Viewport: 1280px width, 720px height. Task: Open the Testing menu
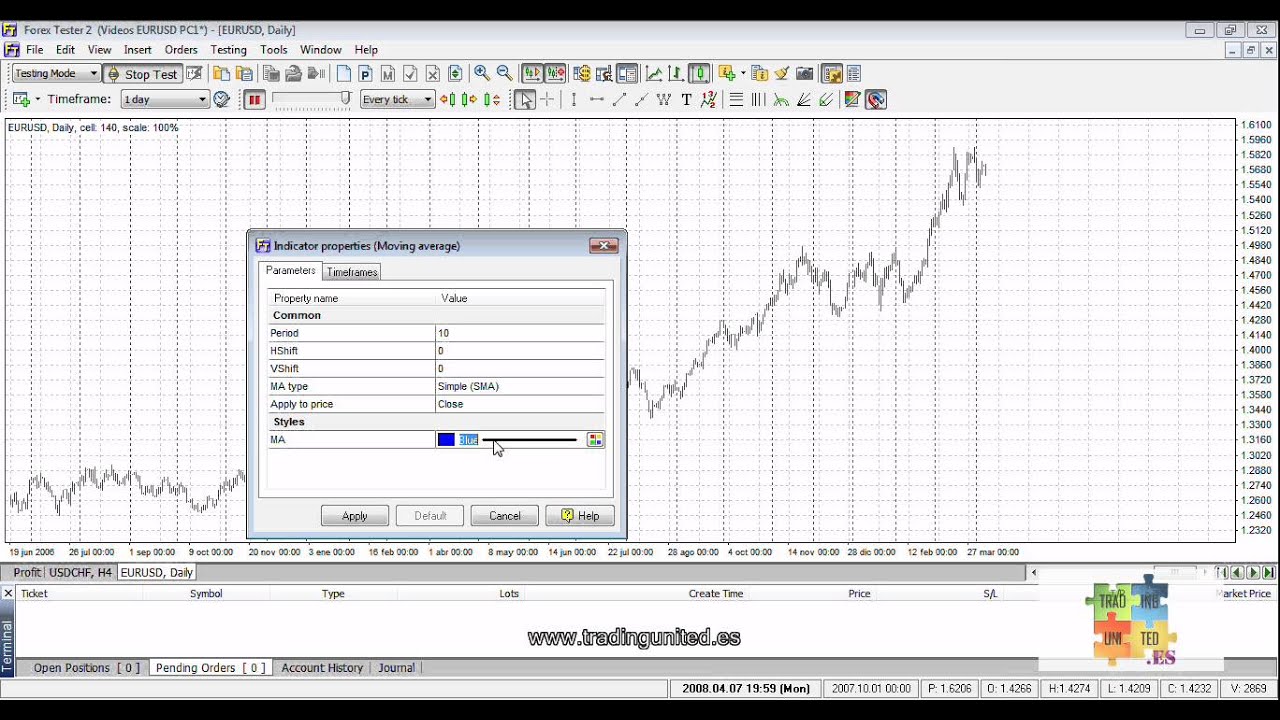(228, 50)
